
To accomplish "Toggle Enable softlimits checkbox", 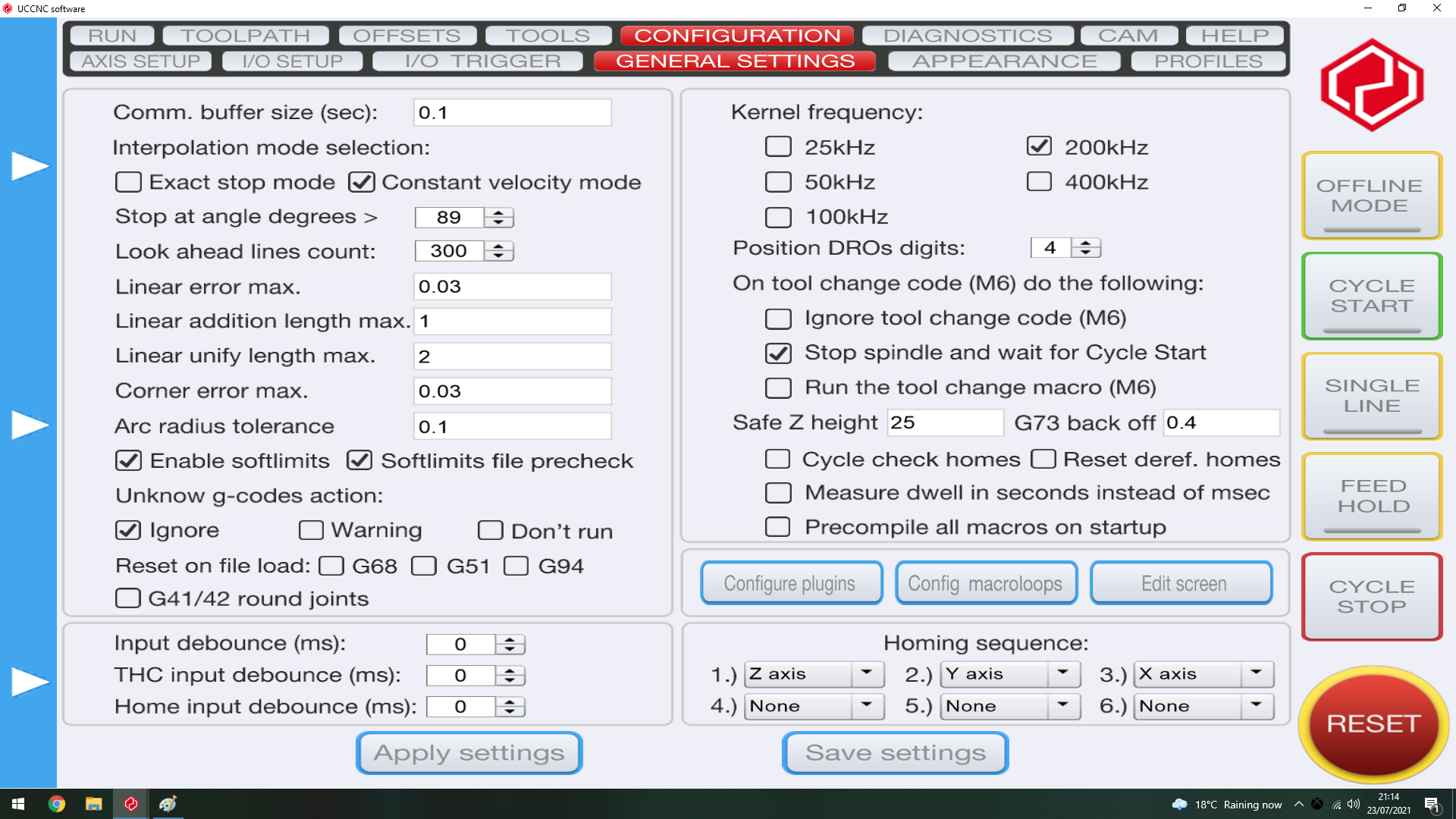I will (128, 460).
